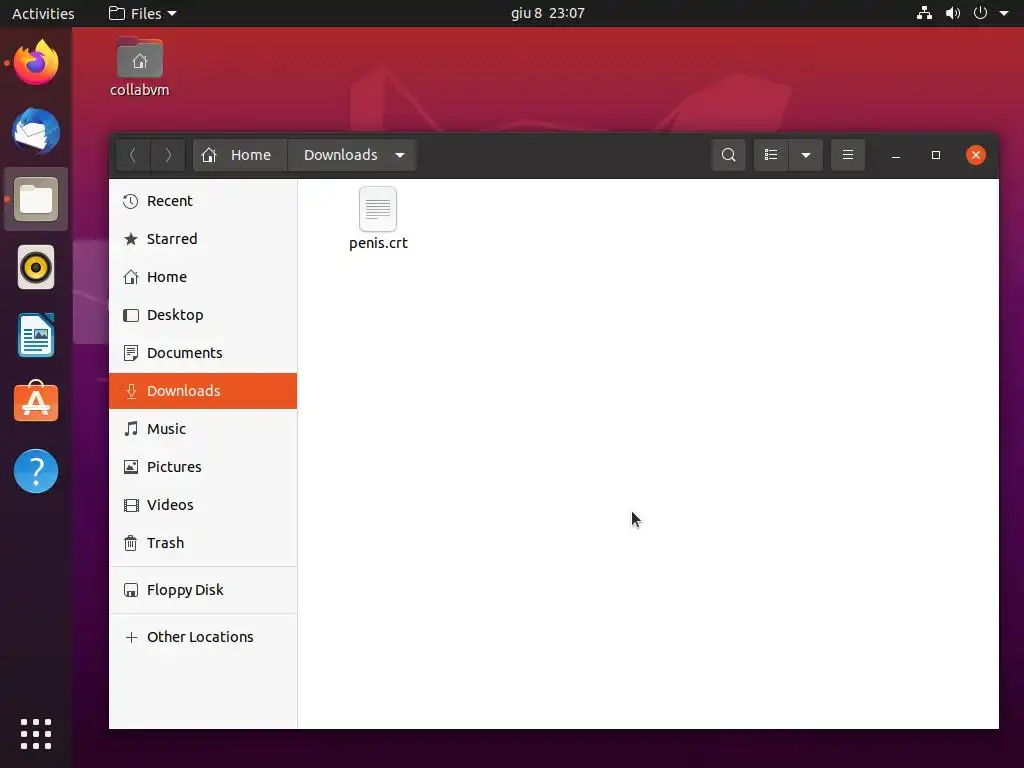The width and height of the screenshot is (1024, 768).
Task: Click the network icon in system tray
Action: click(x=924, y=13)
